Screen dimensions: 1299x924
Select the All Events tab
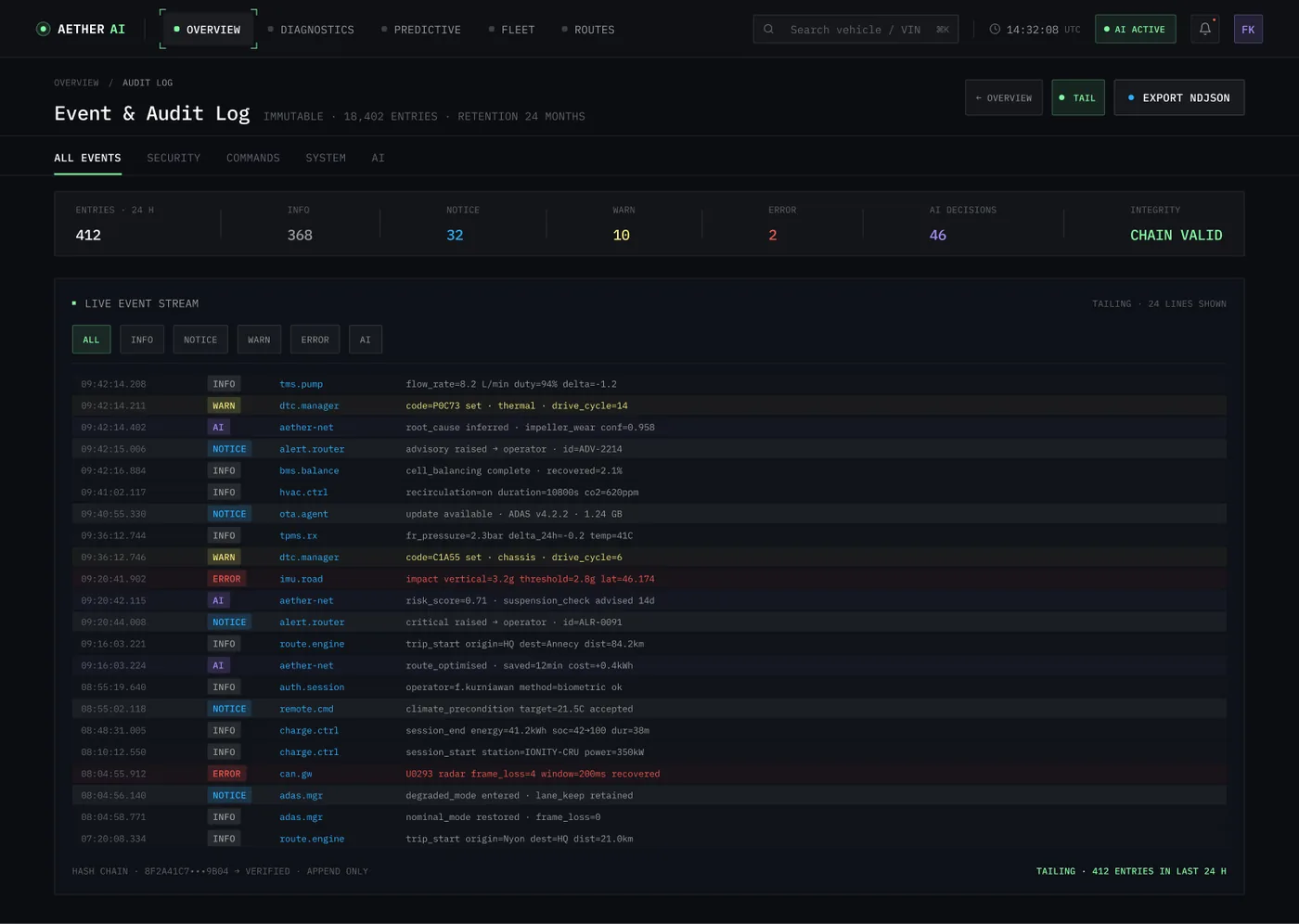pyautogui.click(x=87, y=158)
